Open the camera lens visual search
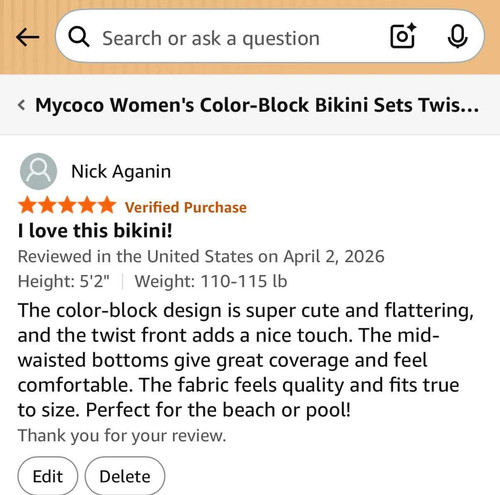The width and height of the screenshot is (500, 495). click(403, 36)
